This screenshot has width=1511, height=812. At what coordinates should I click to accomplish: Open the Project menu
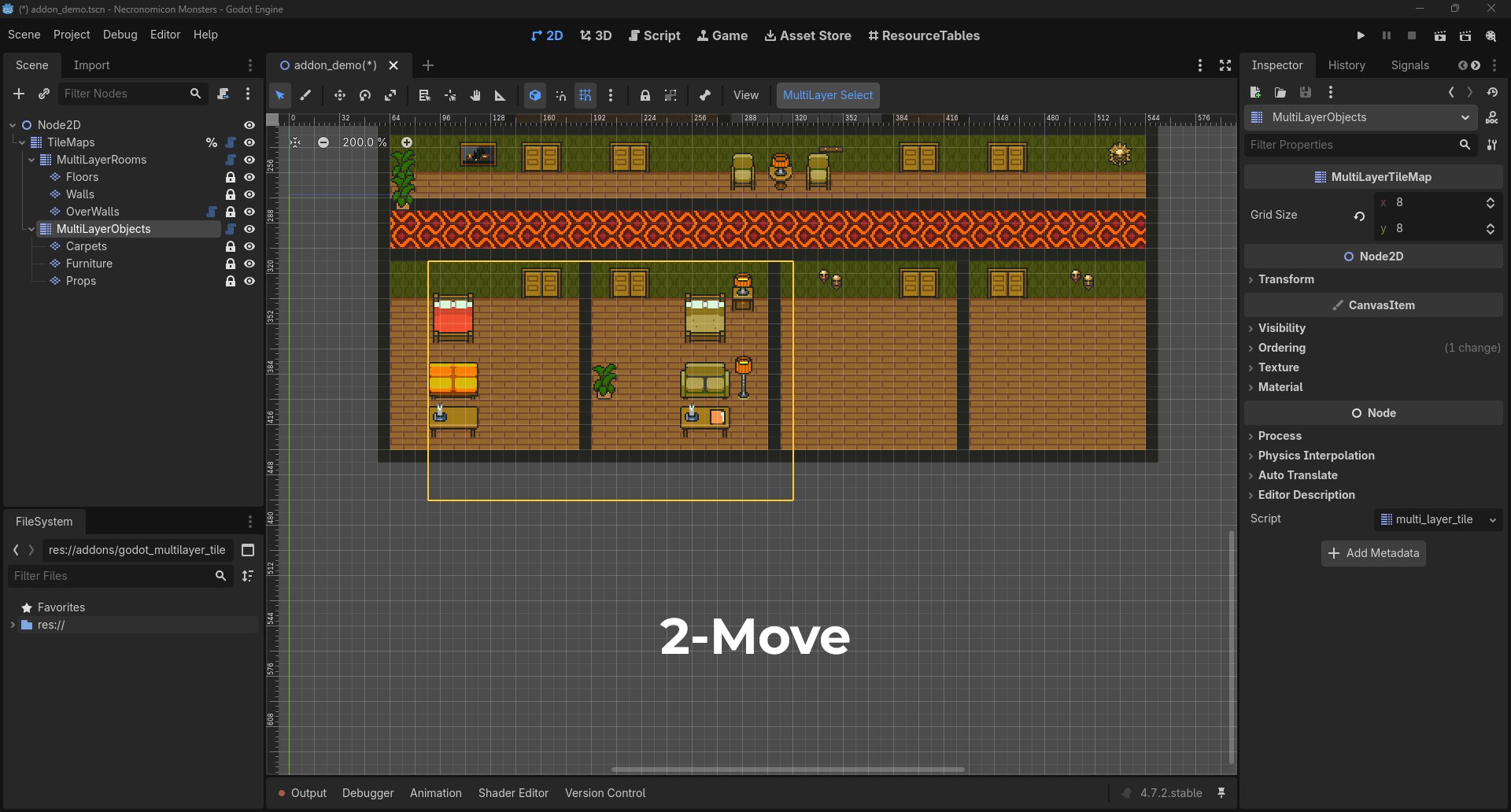point(72,35)
